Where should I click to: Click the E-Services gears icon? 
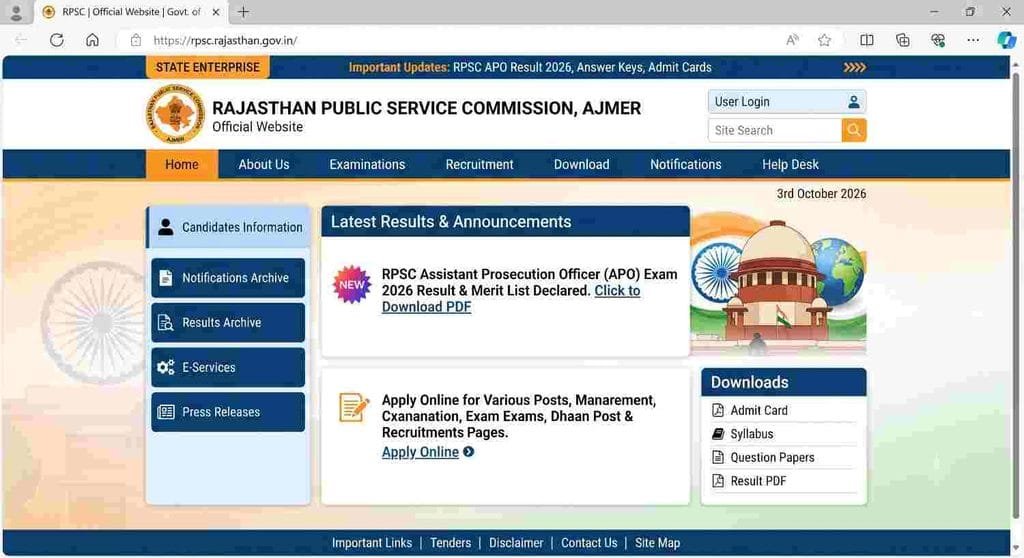tap(166, 367)
